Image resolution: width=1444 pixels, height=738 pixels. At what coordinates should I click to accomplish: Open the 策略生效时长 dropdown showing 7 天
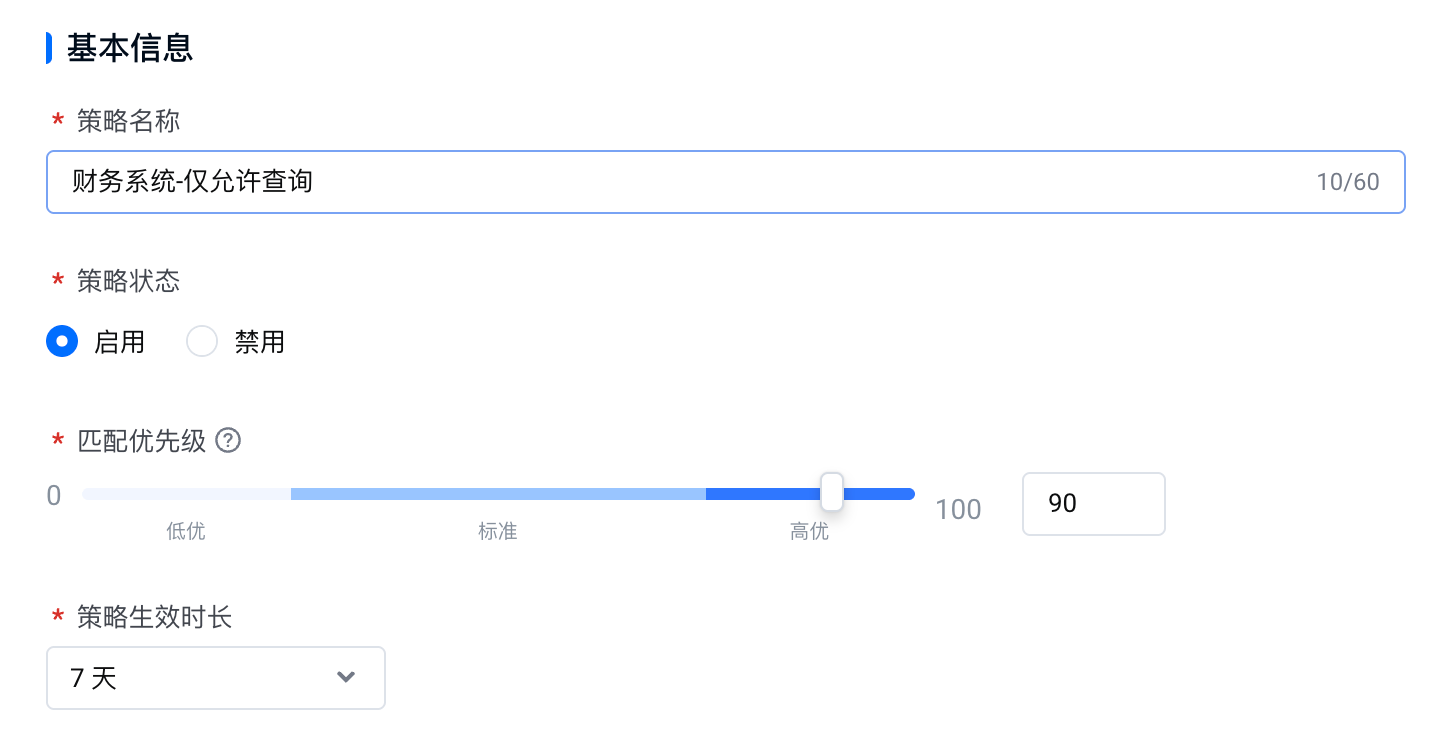[216, 678]
